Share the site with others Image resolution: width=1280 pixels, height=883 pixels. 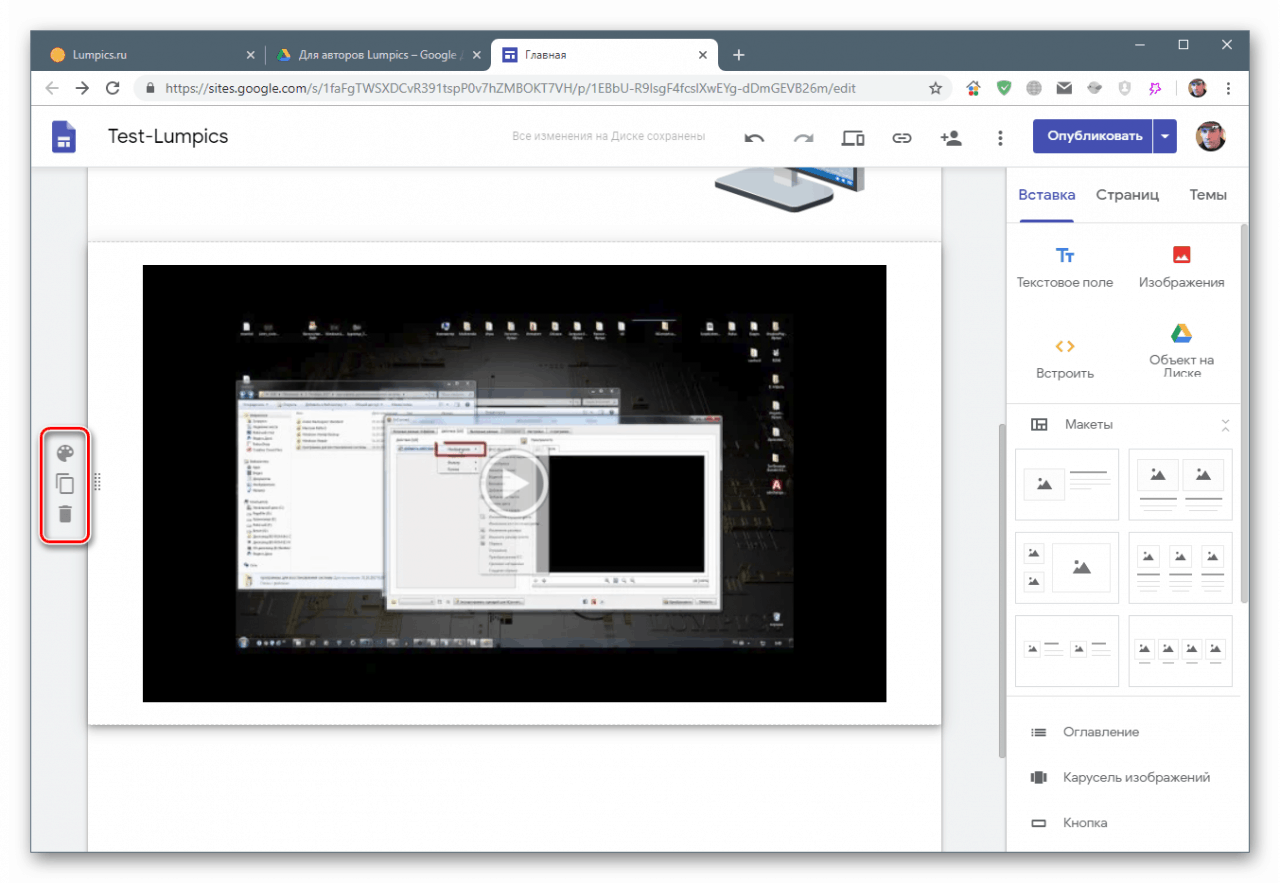[951, 138]
